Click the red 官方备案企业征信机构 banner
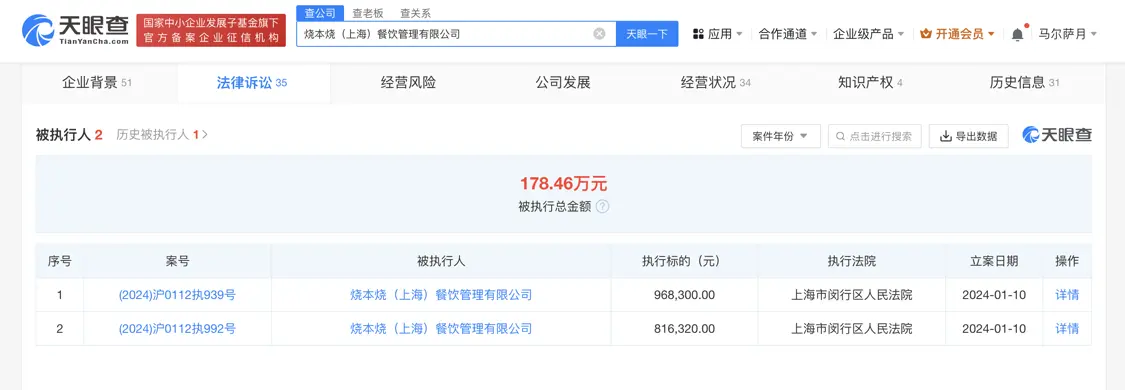This screenshot has height=390, width=1125. pos(211,31)
